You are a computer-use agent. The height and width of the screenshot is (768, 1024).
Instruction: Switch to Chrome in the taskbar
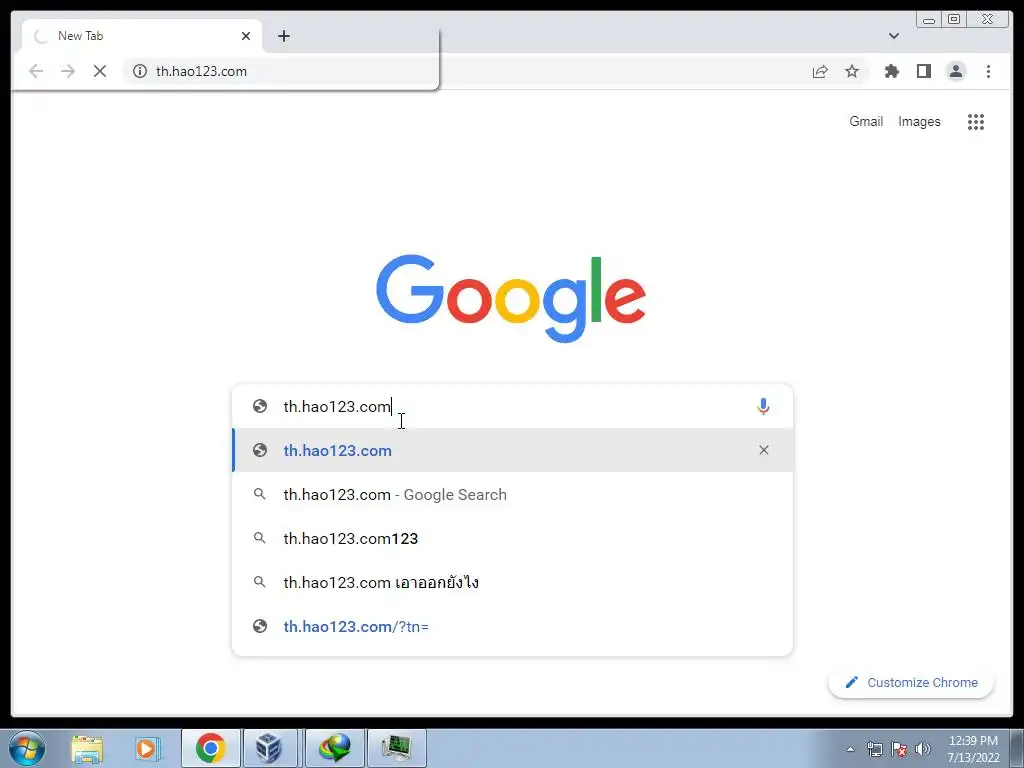[x=210, y=748]
